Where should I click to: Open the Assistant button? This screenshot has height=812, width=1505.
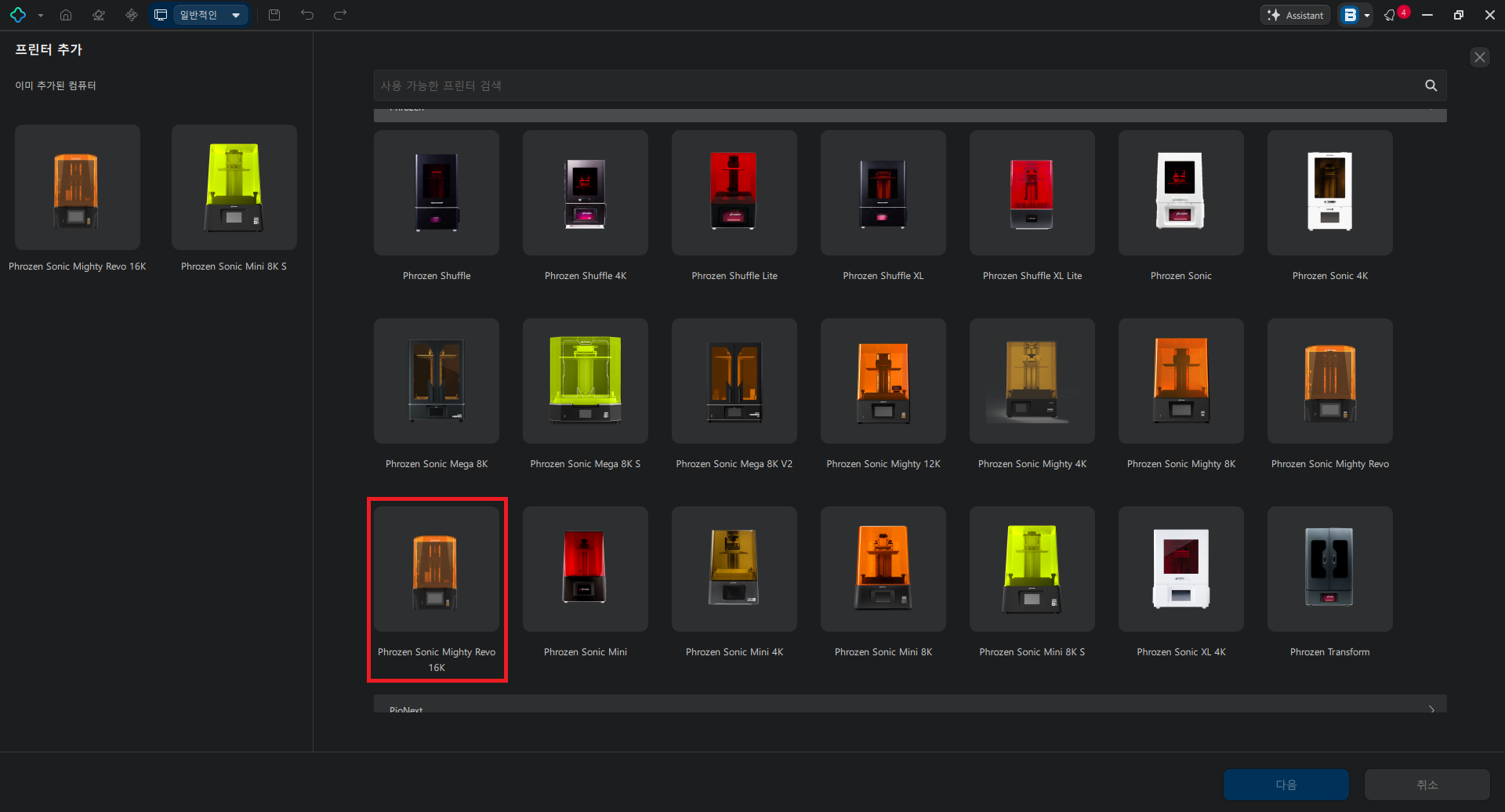click(x=1295, y=15)
